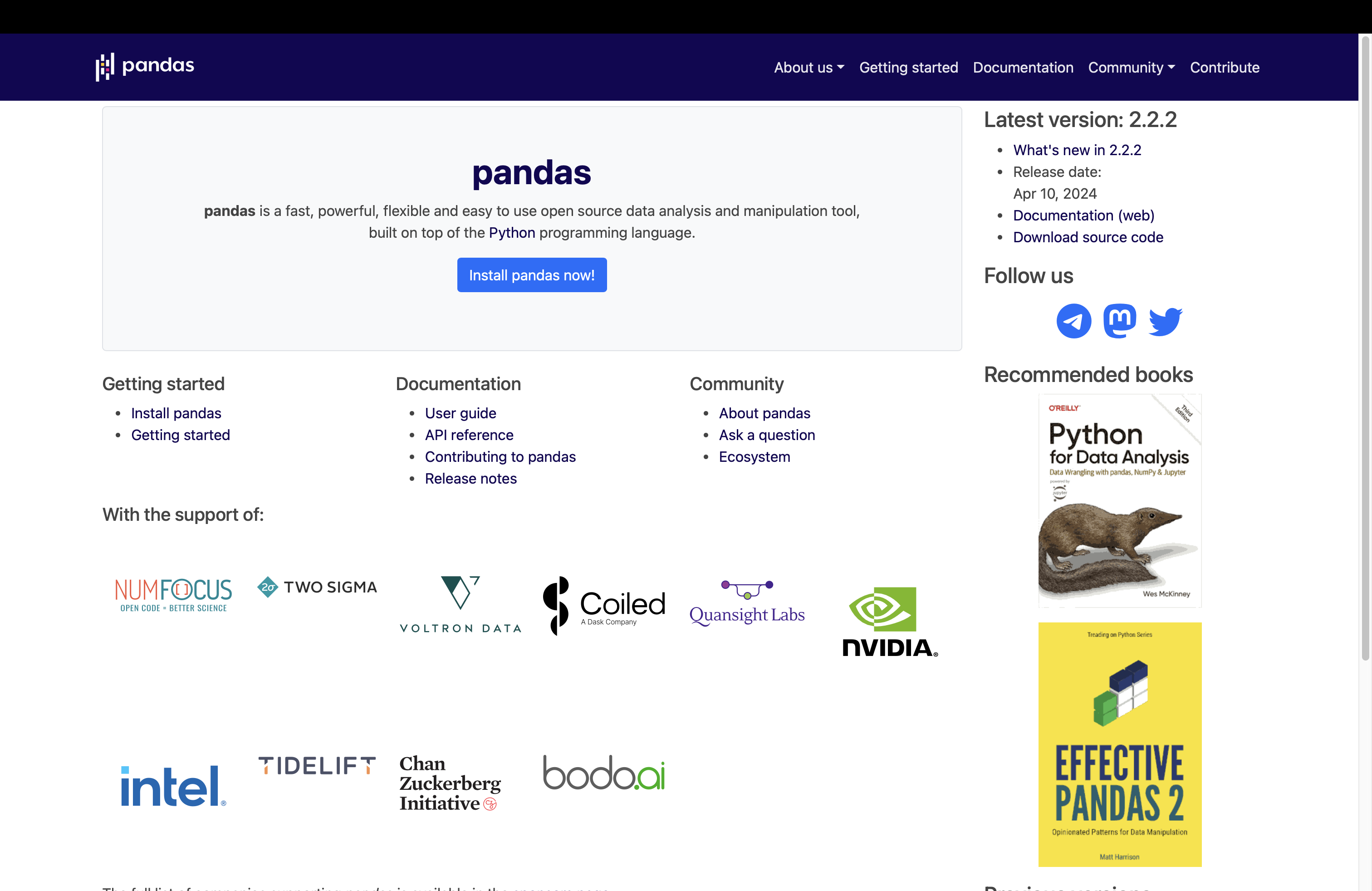This screenshot has width=1372, height=891.
Task: Visit the Two Sigma sponsor site
Action: (317, 587)
